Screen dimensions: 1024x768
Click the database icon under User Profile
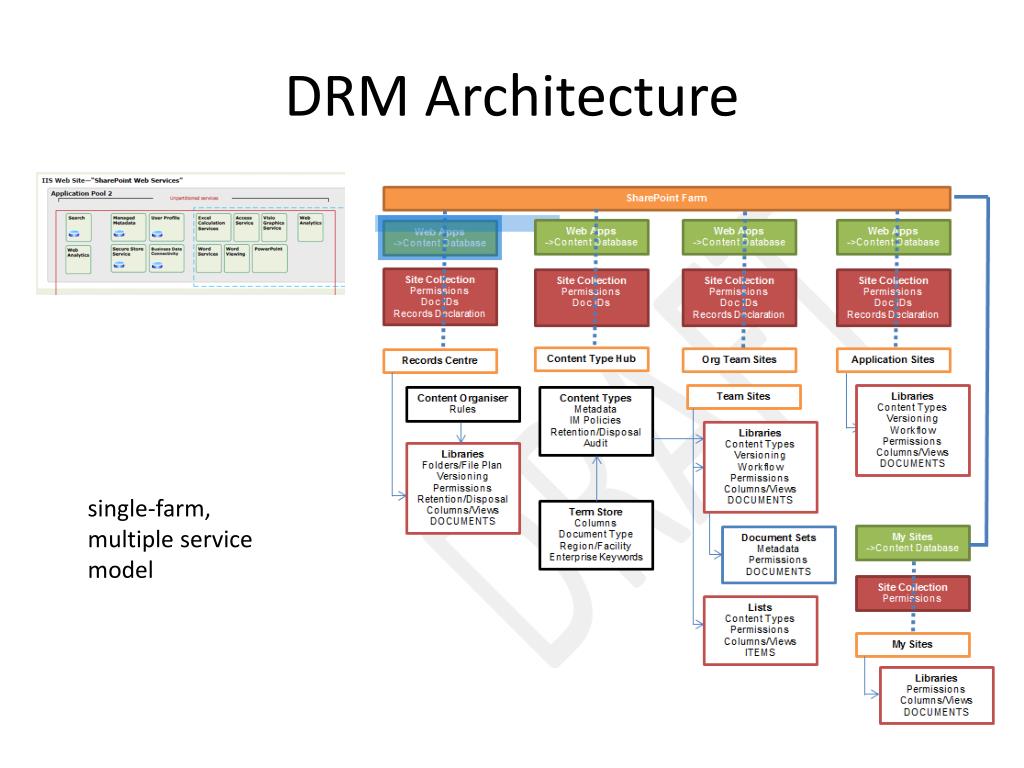(157, 234)
